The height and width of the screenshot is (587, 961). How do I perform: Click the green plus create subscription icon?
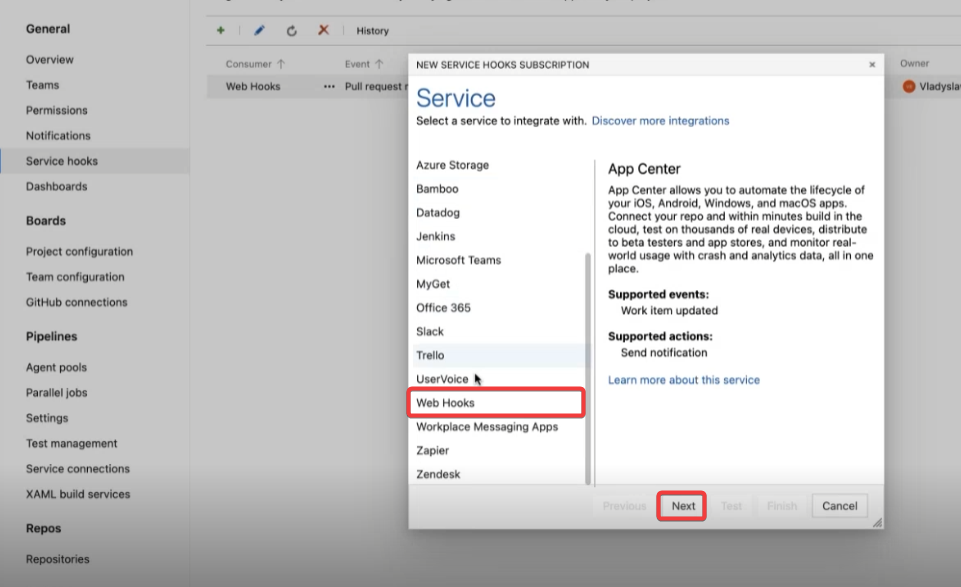tap(221, 31)
